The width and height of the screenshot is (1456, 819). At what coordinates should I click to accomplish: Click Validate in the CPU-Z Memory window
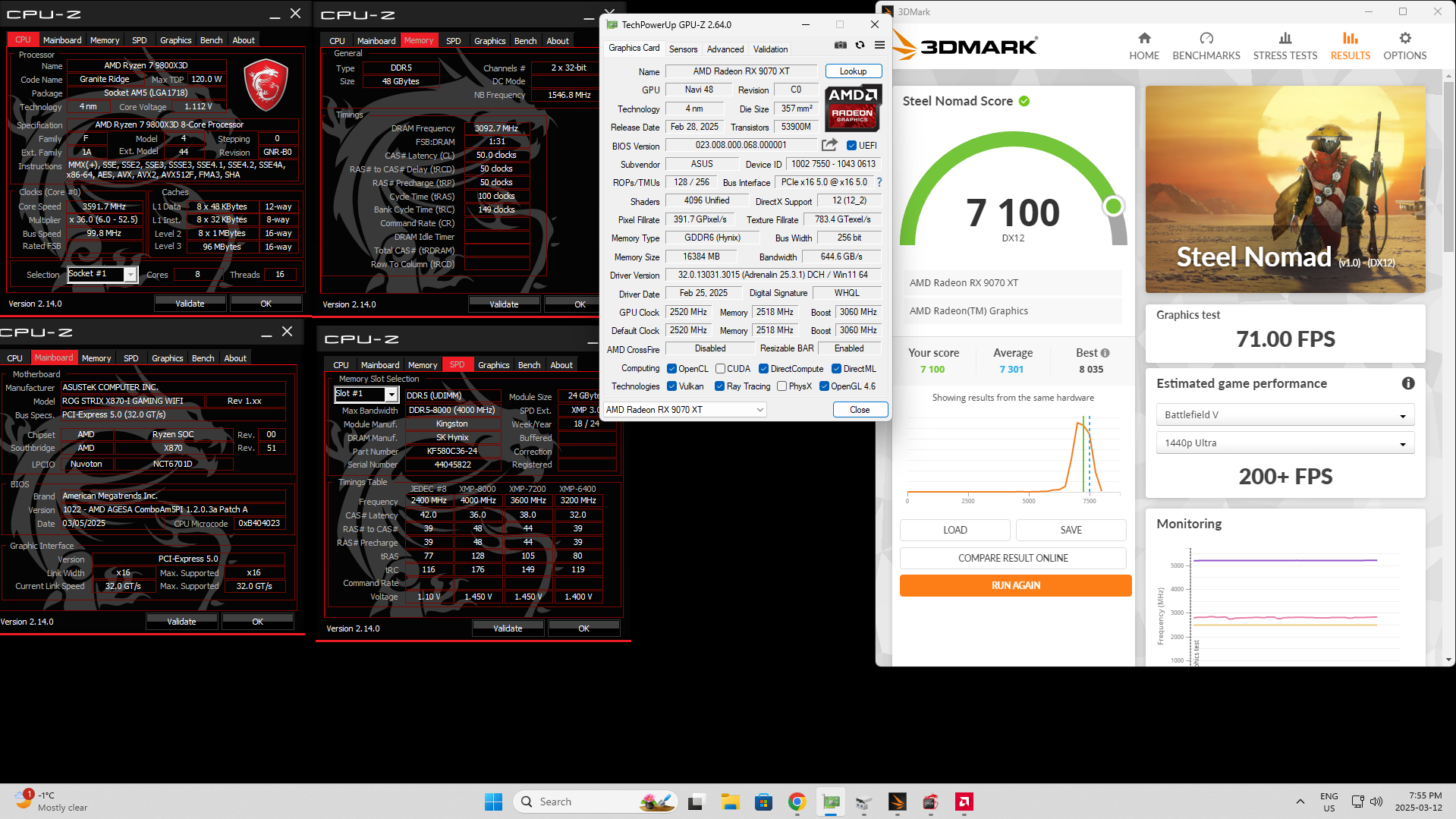[504, 304]
